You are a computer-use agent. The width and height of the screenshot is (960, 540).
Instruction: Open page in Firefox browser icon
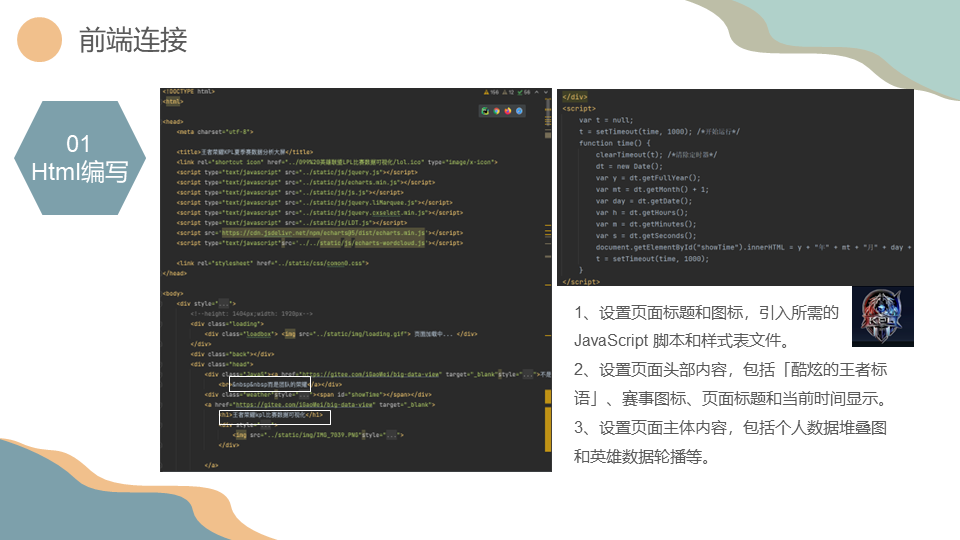click(x=508, y=111)
